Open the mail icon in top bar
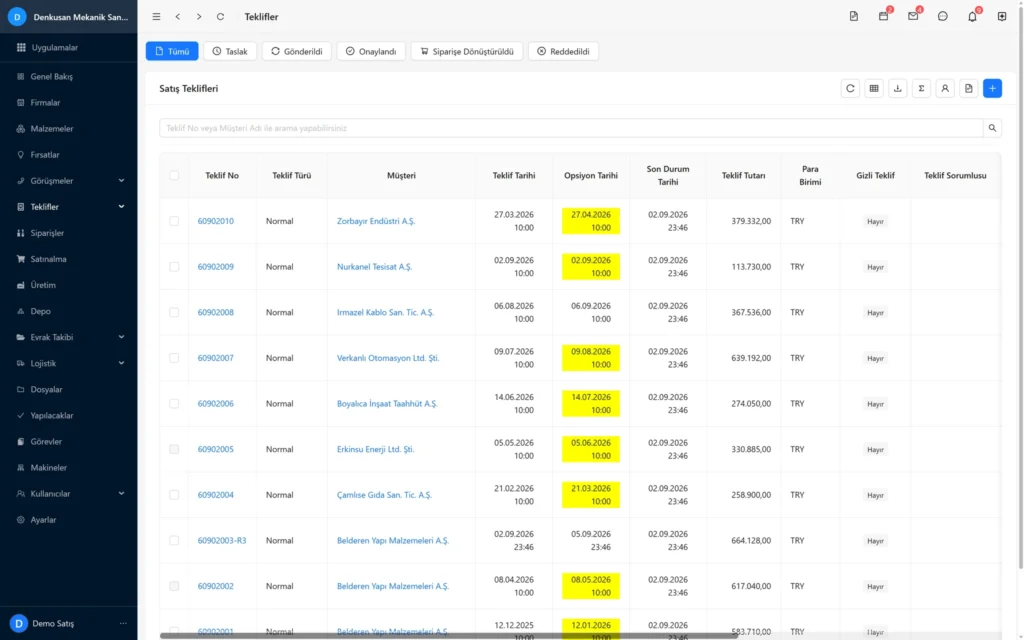Screen dimensions: 1024x640 point(913,16)
